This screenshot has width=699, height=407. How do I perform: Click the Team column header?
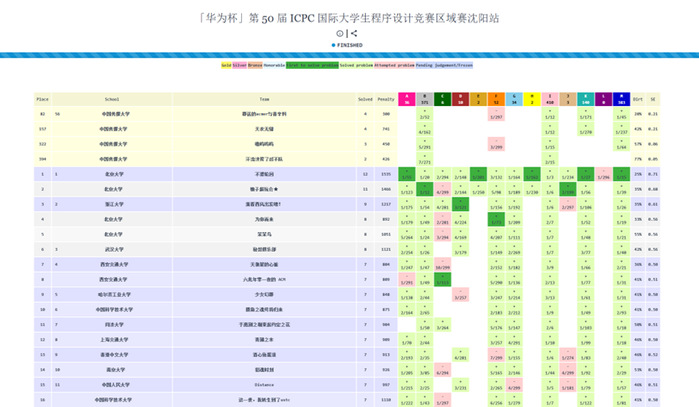click(x=264, y=100)
